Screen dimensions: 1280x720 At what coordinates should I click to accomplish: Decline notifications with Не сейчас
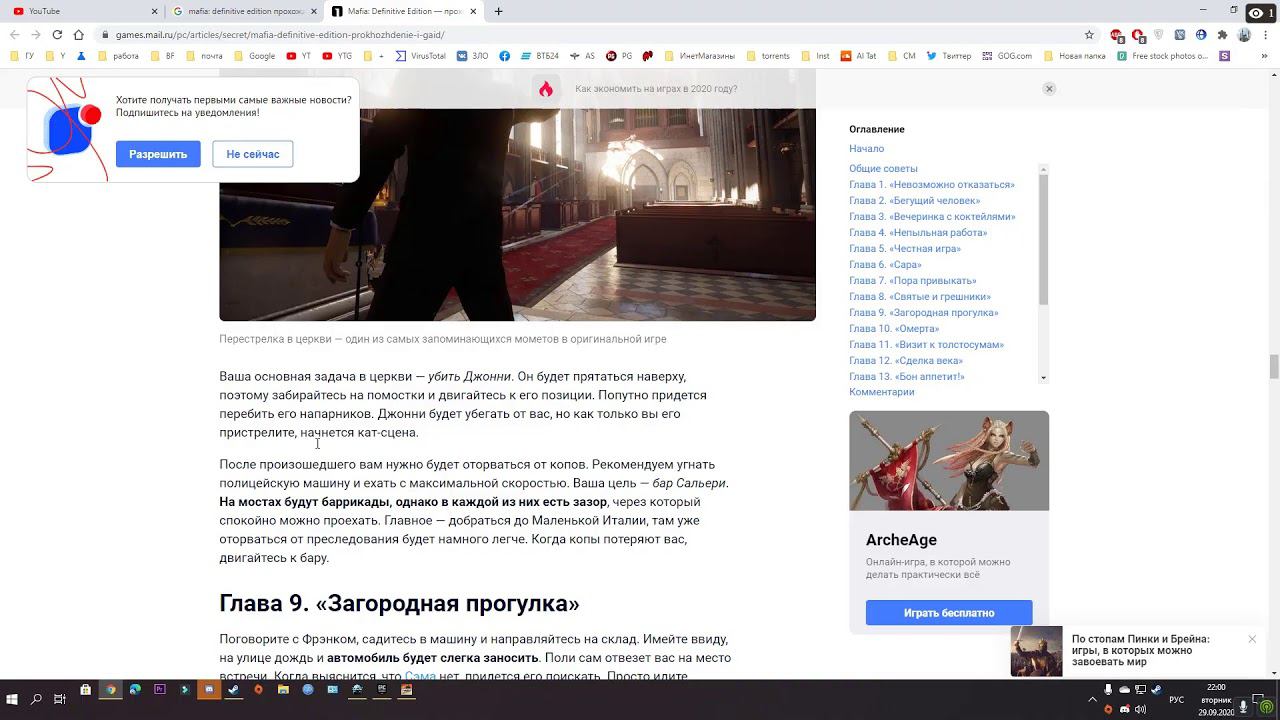click(x=253, y=154)
